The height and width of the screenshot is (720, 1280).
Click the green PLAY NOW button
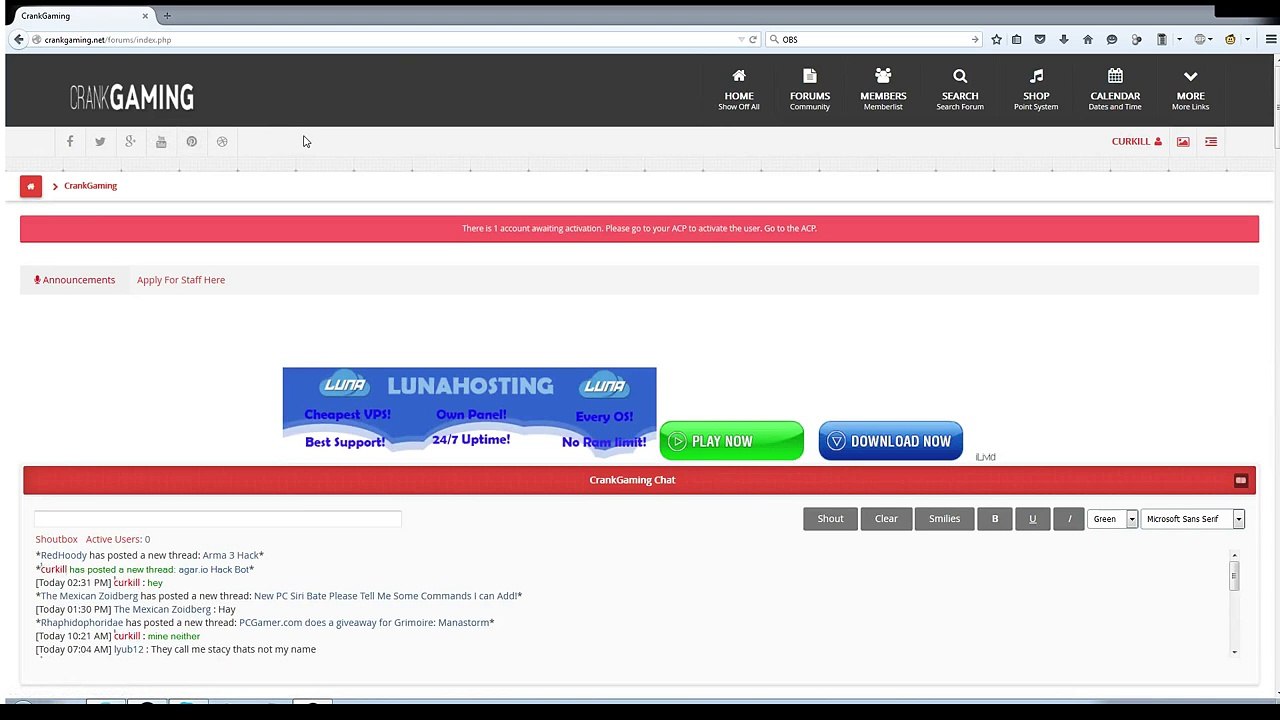coord(732,441)
